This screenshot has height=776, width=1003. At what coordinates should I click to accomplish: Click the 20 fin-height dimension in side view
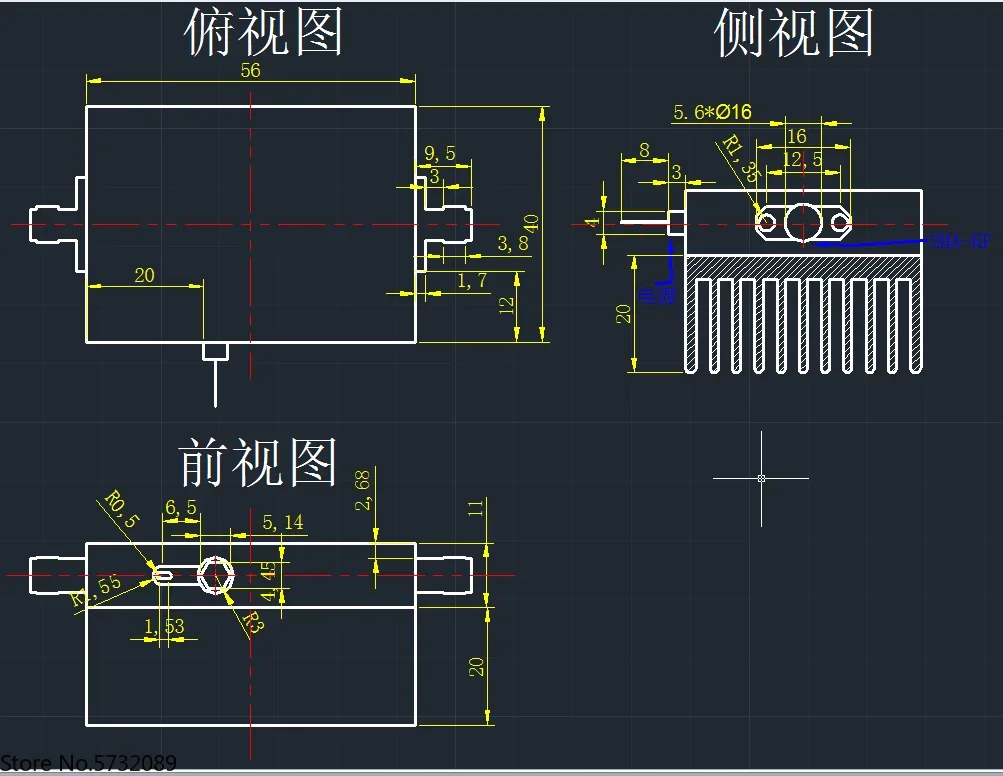click(623, 313)
